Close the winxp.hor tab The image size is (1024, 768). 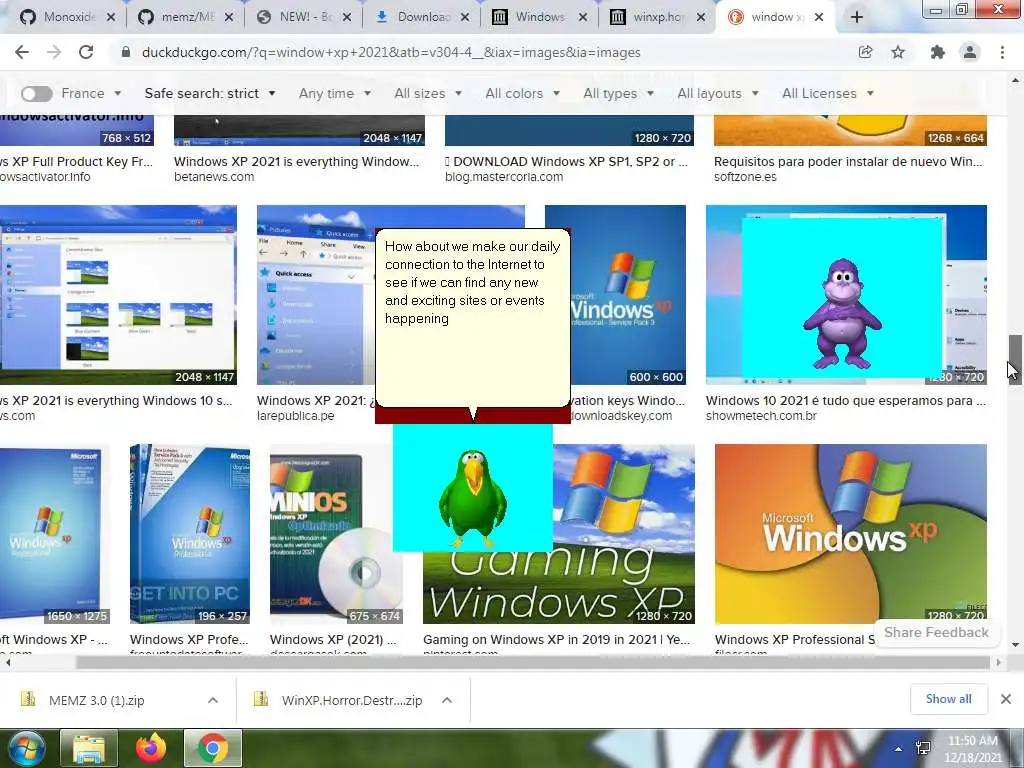pyautogui.click(x=701, y=17)
